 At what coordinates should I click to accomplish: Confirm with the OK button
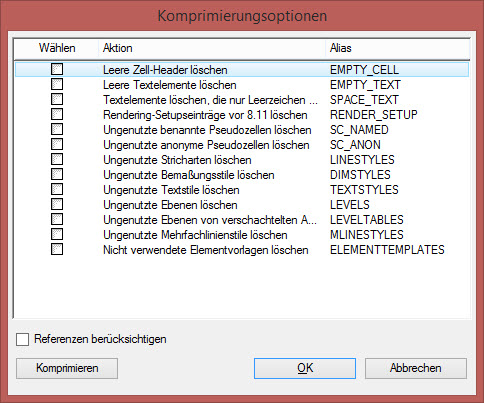point(305,368)
